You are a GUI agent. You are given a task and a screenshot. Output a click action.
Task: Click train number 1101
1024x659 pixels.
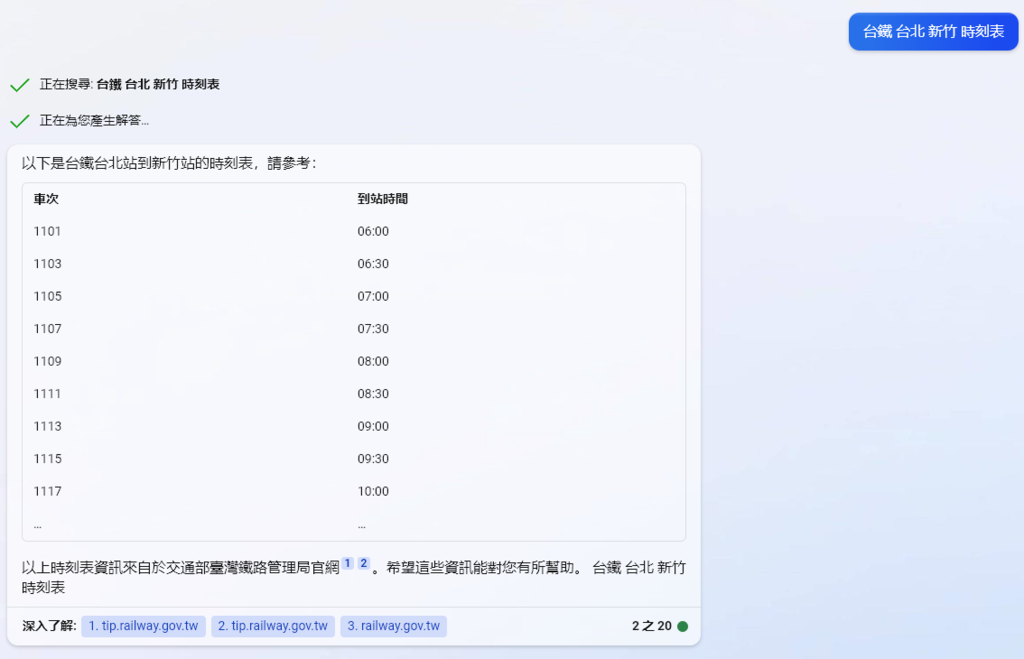click(47, 231)
